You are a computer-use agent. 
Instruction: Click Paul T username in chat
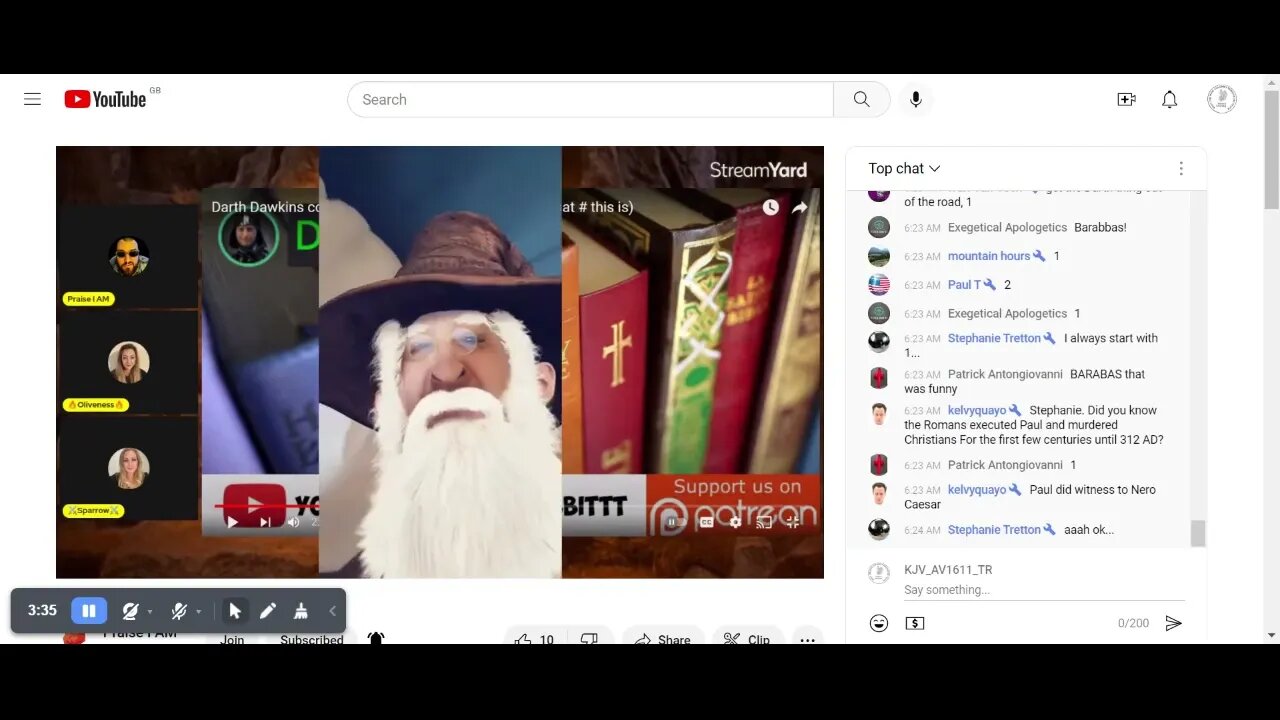coord(964,285)
